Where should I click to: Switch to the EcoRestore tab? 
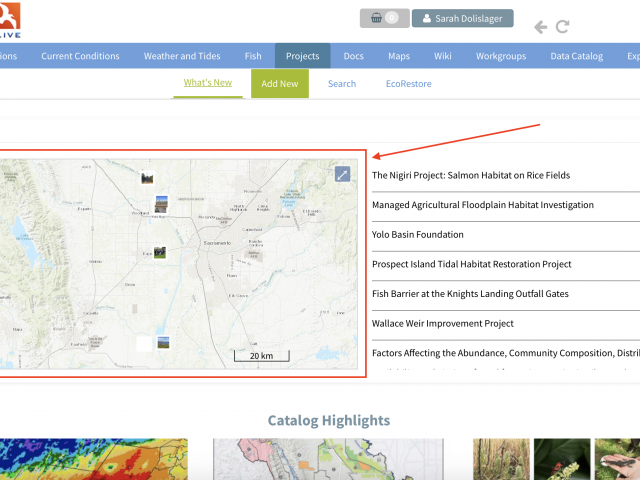point(408,84)
